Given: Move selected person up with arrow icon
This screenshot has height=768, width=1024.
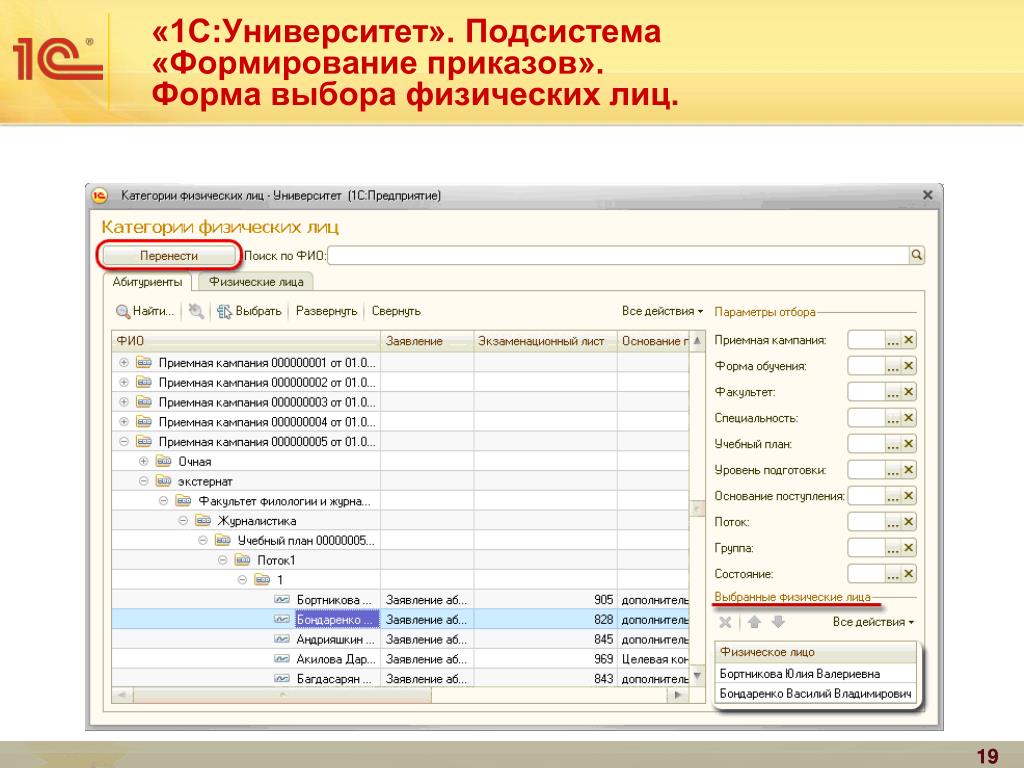Looking at the screenshot, I should [x=754, y=622].
